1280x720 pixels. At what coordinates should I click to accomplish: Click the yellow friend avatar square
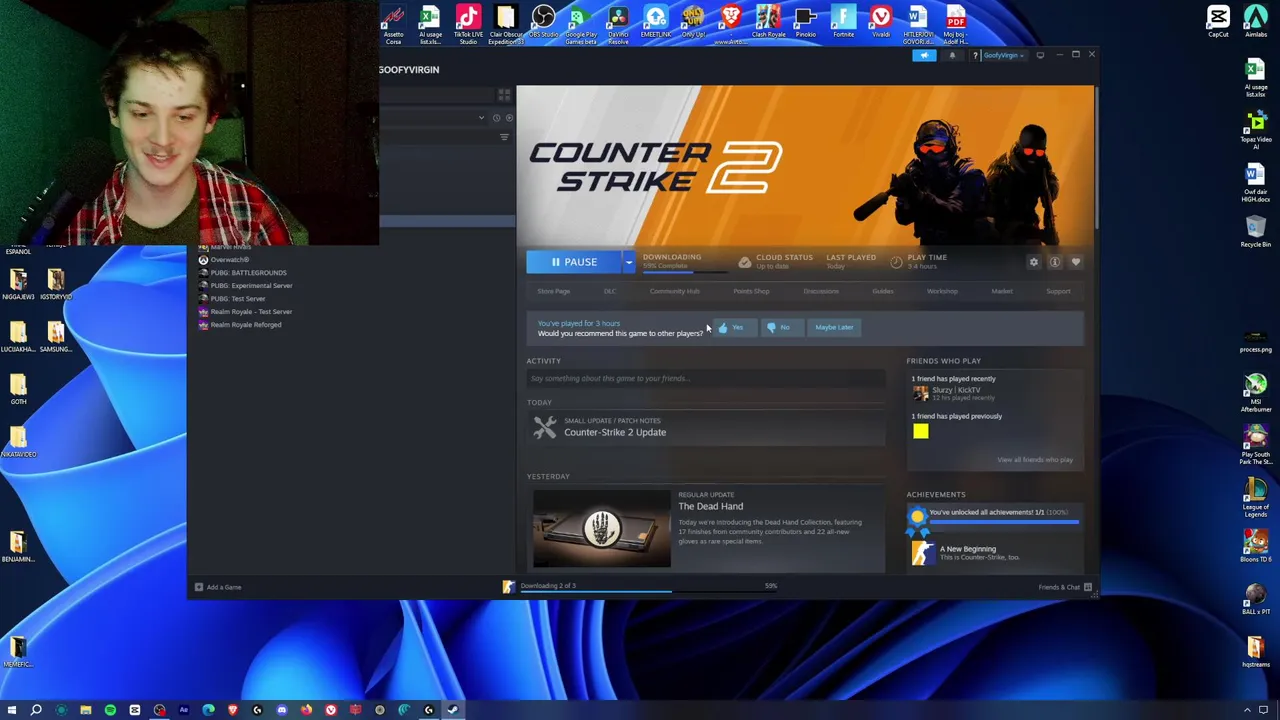[x=921, y=431]
